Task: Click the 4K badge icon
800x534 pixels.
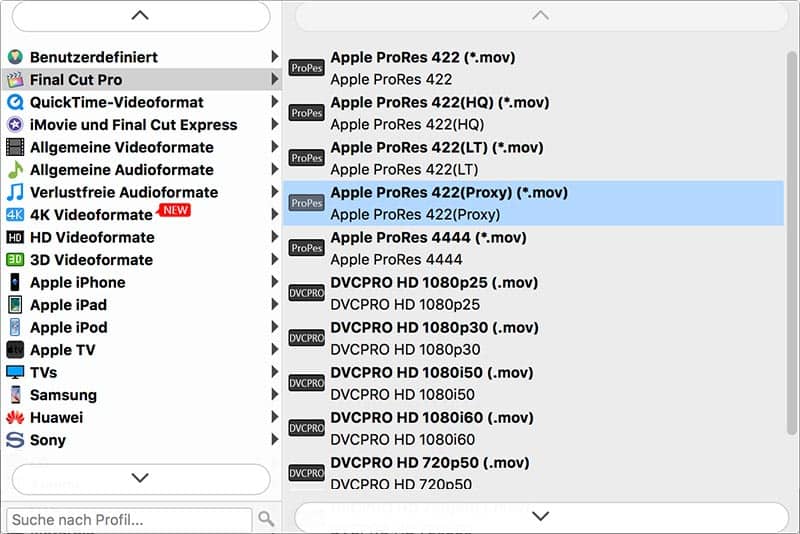Action: 15,215
